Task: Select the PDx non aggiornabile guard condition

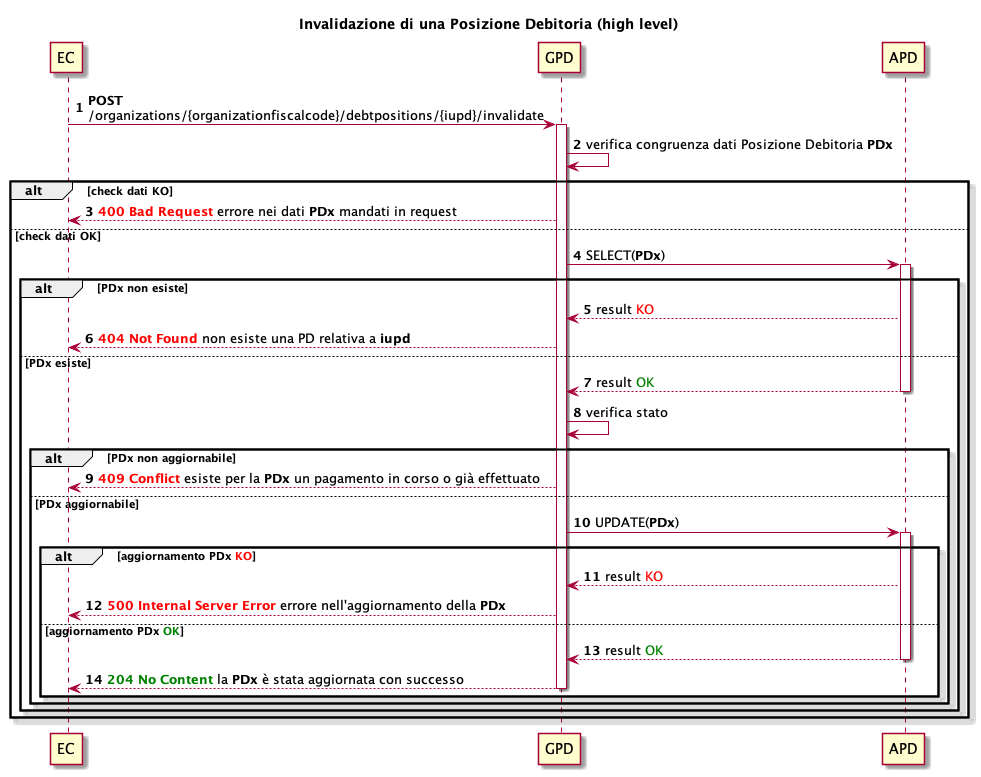Action: pos(171,458)
